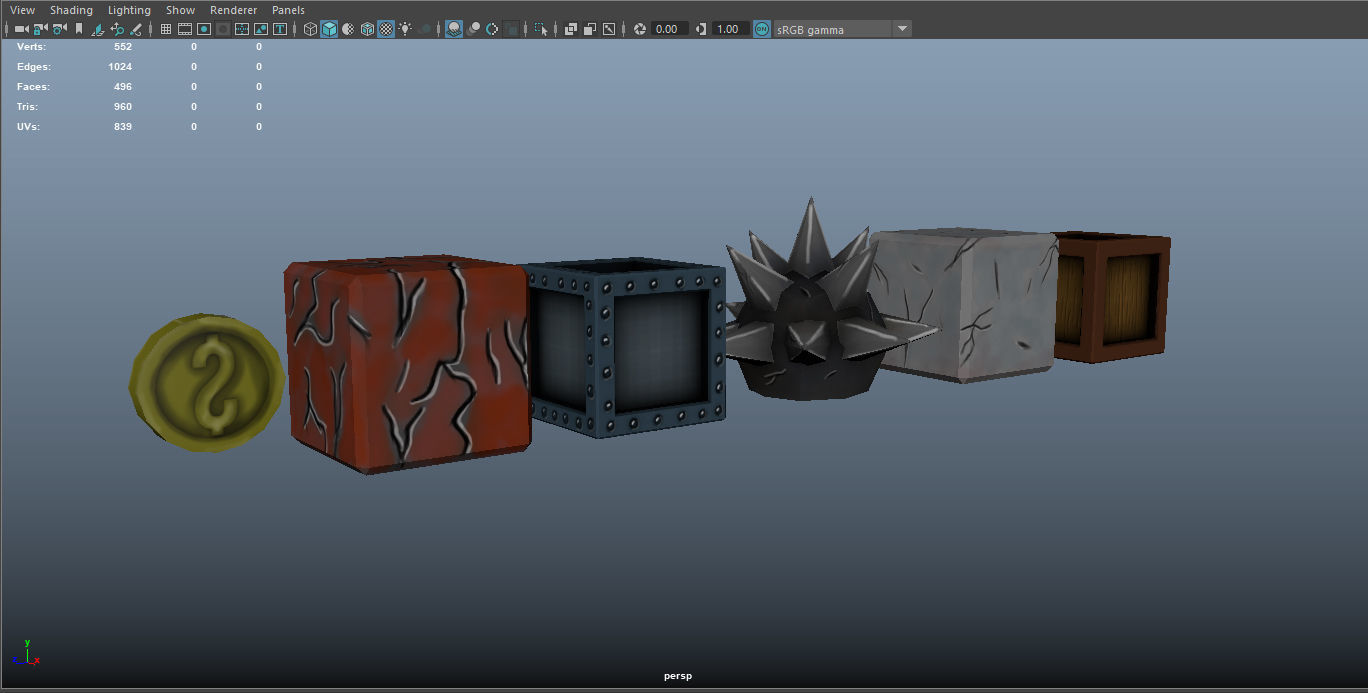
Task: Toggle Use Default Material icon
Action: tap(348, 29)
